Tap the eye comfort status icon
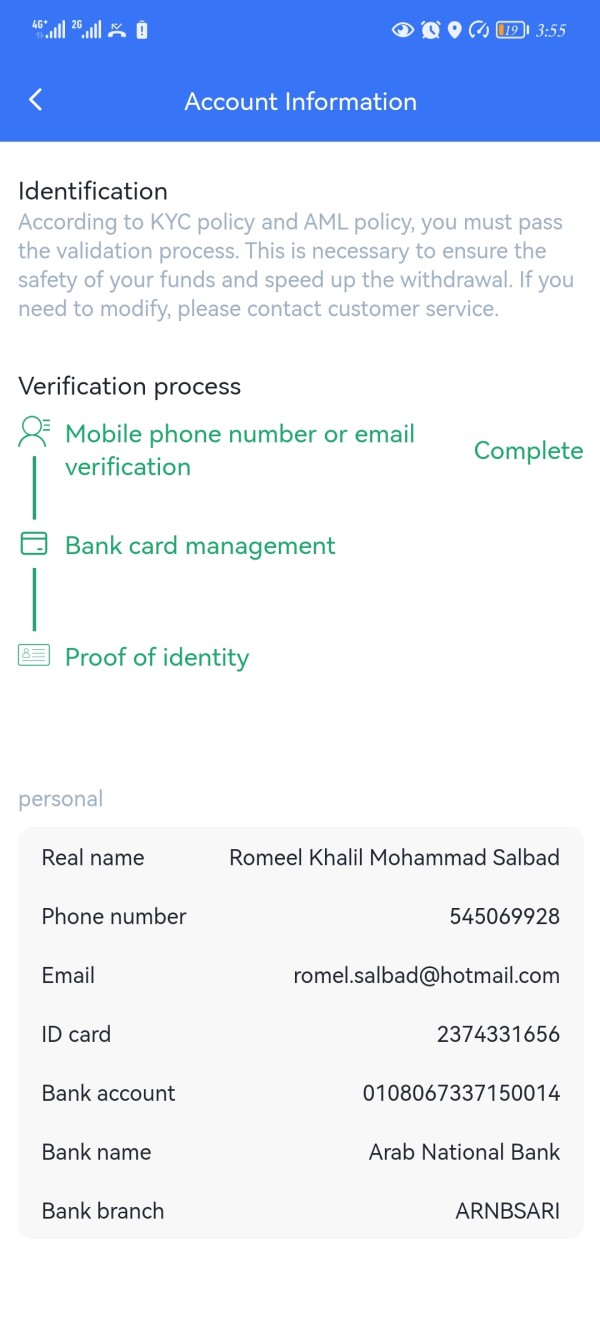This screenshot has height=1327, width=600. click(402, 30)
